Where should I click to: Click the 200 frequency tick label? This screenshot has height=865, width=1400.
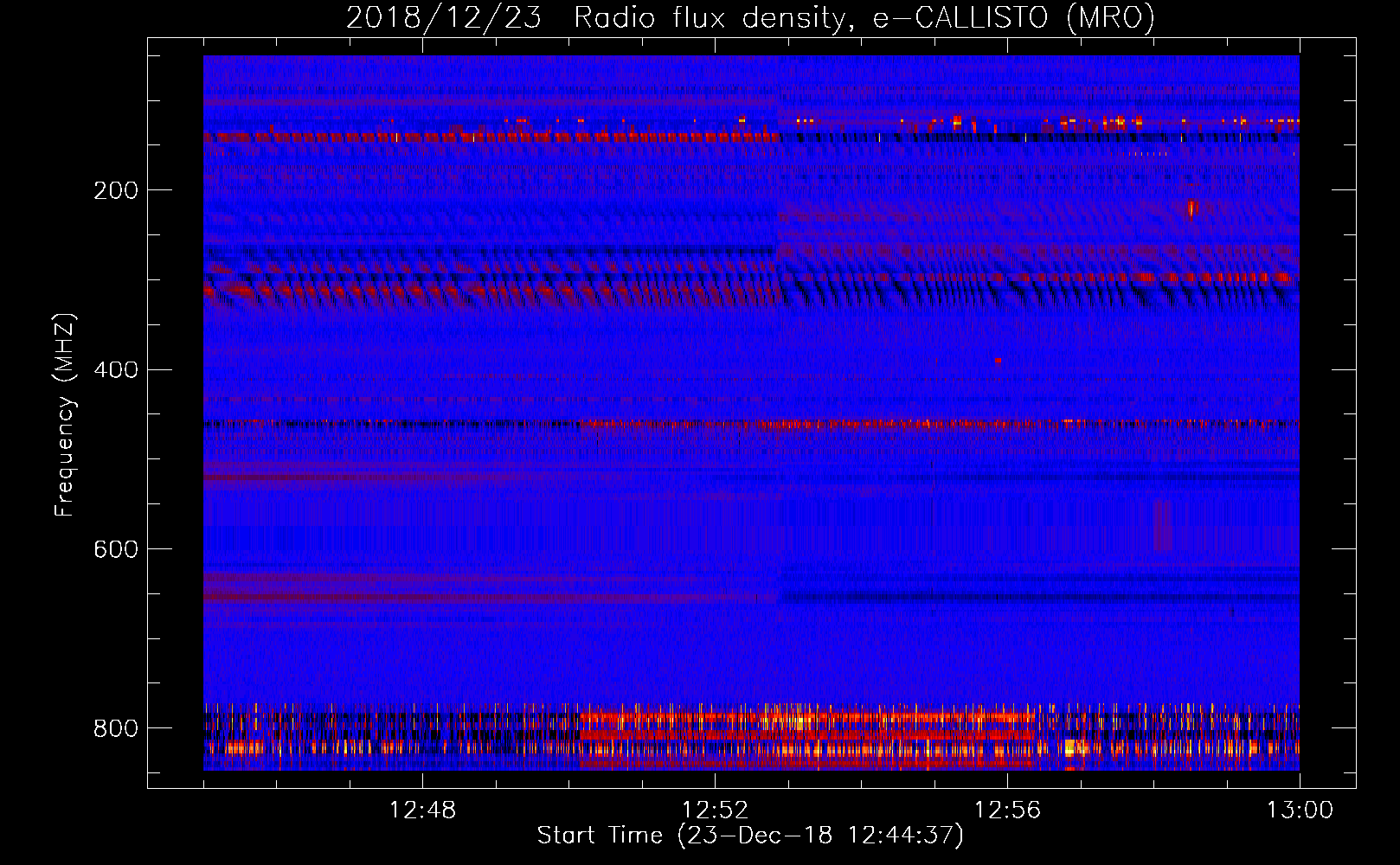(x=116, y=190)
